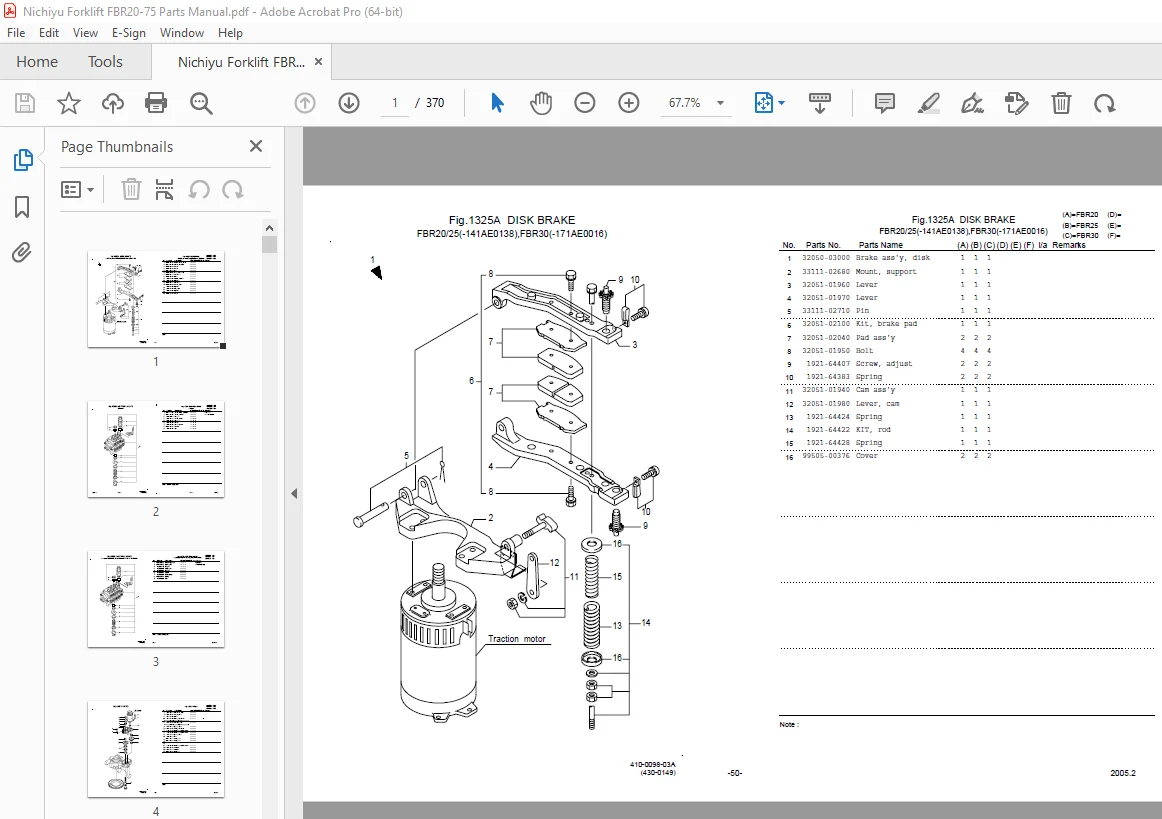Open the Bookmarks side panel icon

pyautogui.click(x=22, y=207)
